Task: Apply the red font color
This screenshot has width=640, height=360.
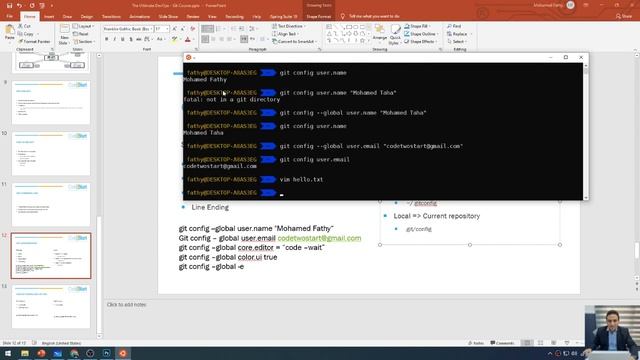Action: pos(188,40)
